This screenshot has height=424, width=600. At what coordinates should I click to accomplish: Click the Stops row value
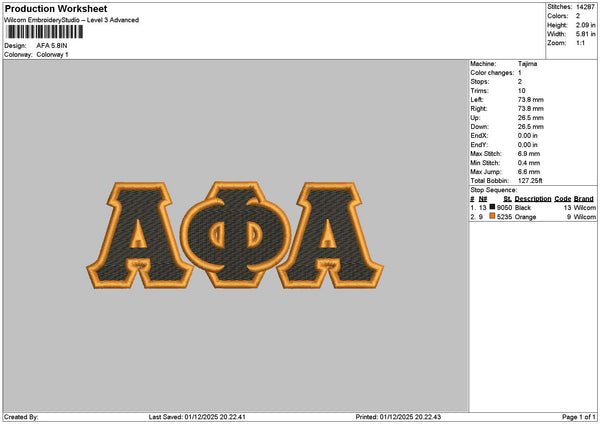click(520, 82)
